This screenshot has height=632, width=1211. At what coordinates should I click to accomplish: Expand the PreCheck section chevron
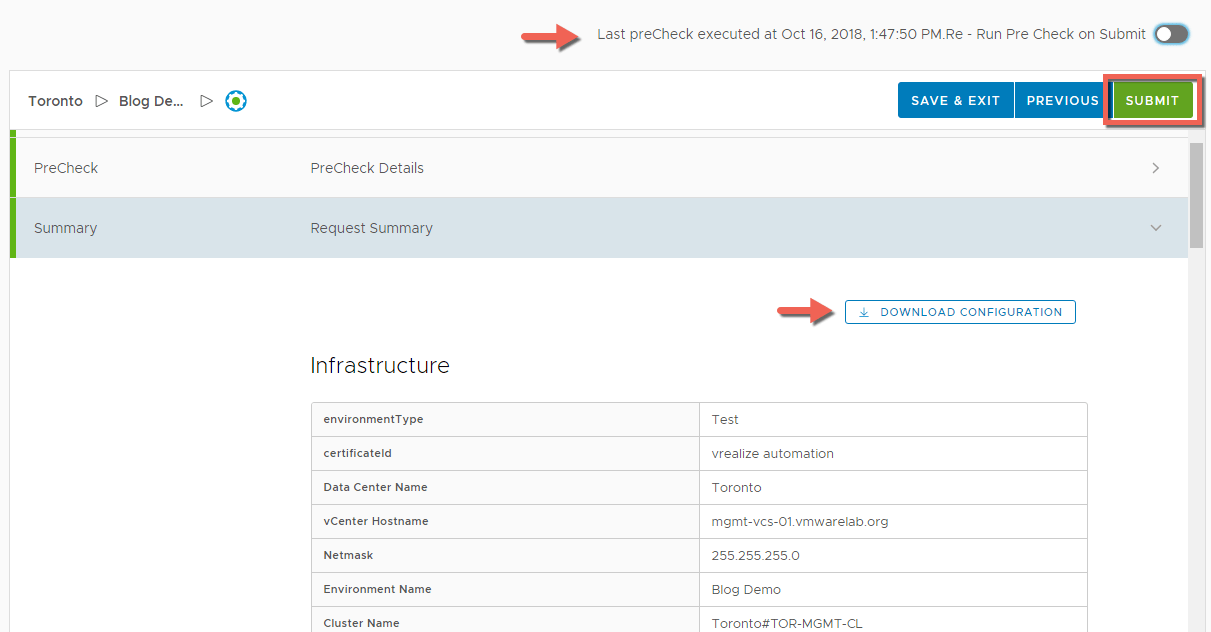coord(1155,168)
